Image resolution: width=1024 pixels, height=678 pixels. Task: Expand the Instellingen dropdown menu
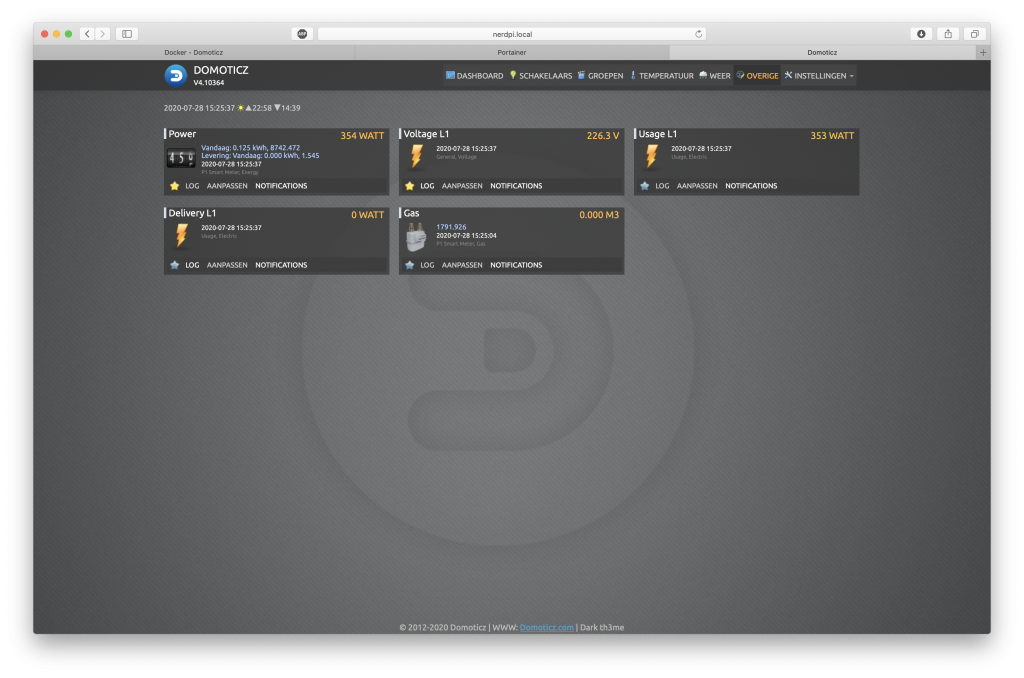(x=819, y=76)
